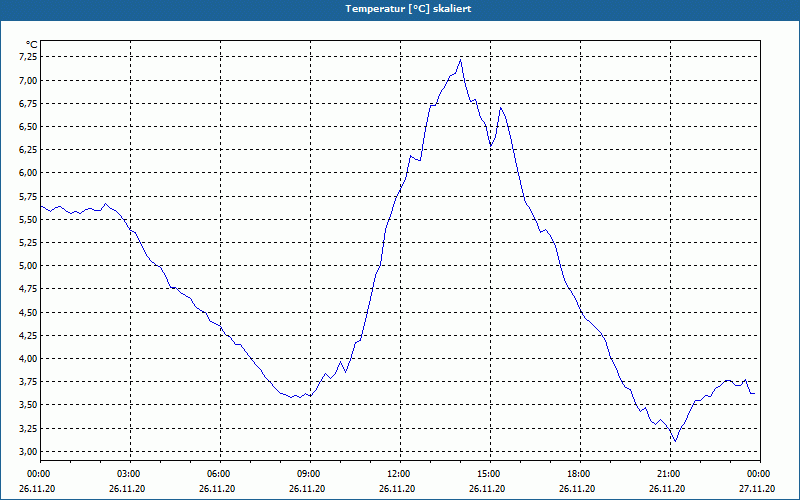Image resolution: width=800 pixels, height=500 pixels.
Task: Click the °C unit label on the axis
Action: [x=32, y=45]
